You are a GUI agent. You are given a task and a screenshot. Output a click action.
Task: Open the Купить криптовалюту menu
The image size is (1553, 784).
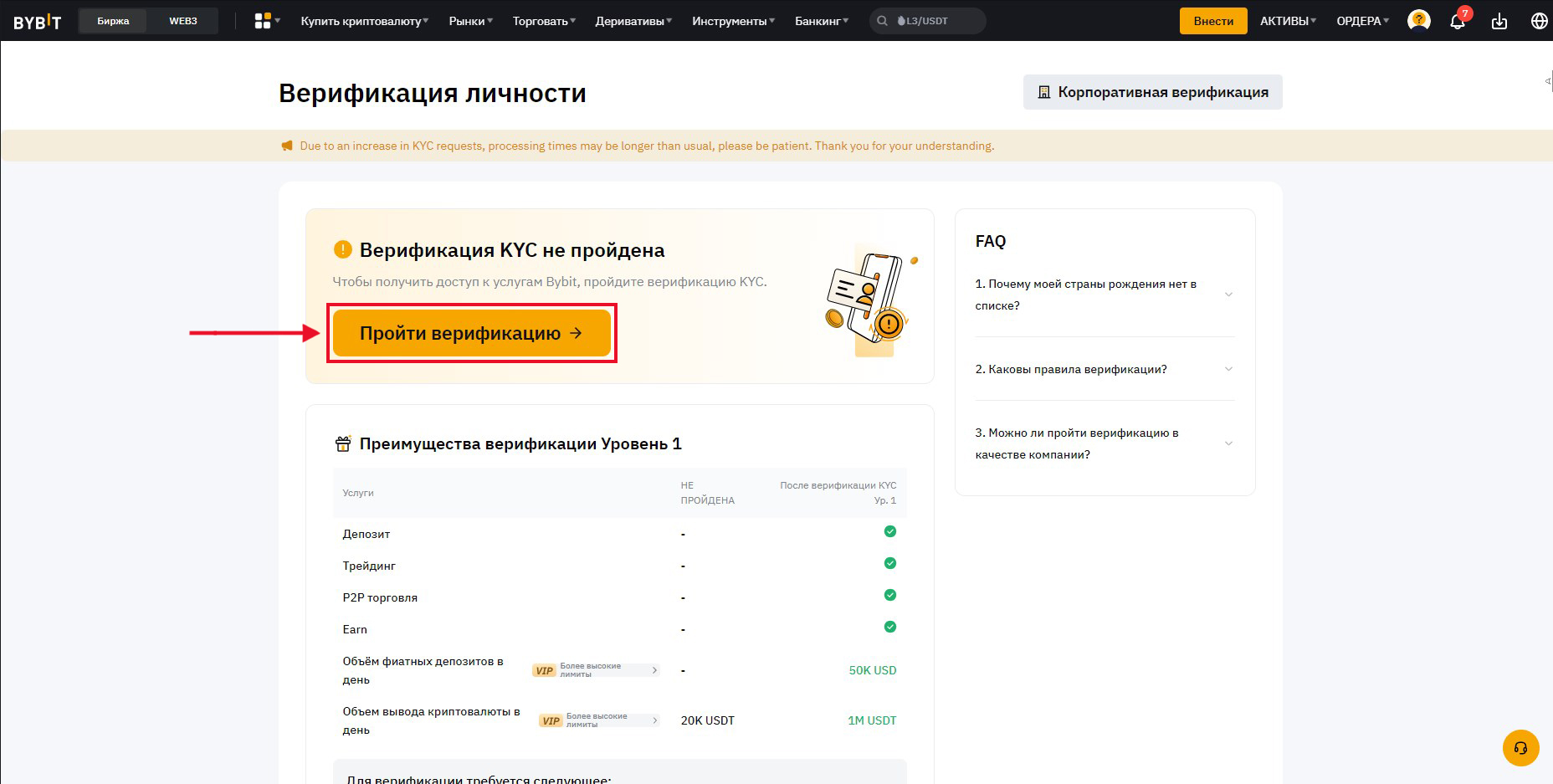365,21
